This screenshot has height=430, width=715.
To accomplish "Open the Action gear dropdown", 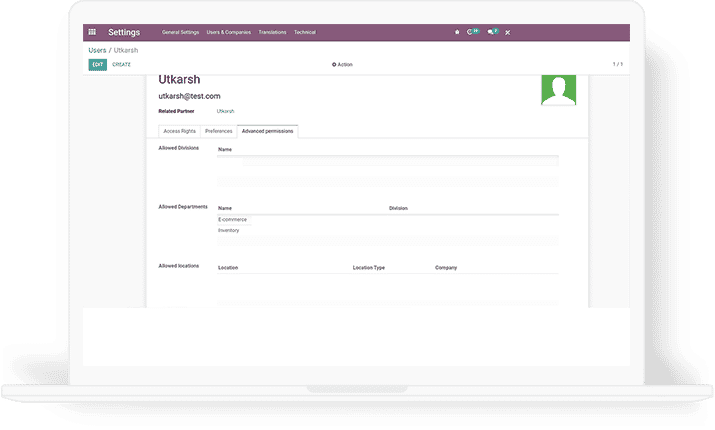I will 342,64.
